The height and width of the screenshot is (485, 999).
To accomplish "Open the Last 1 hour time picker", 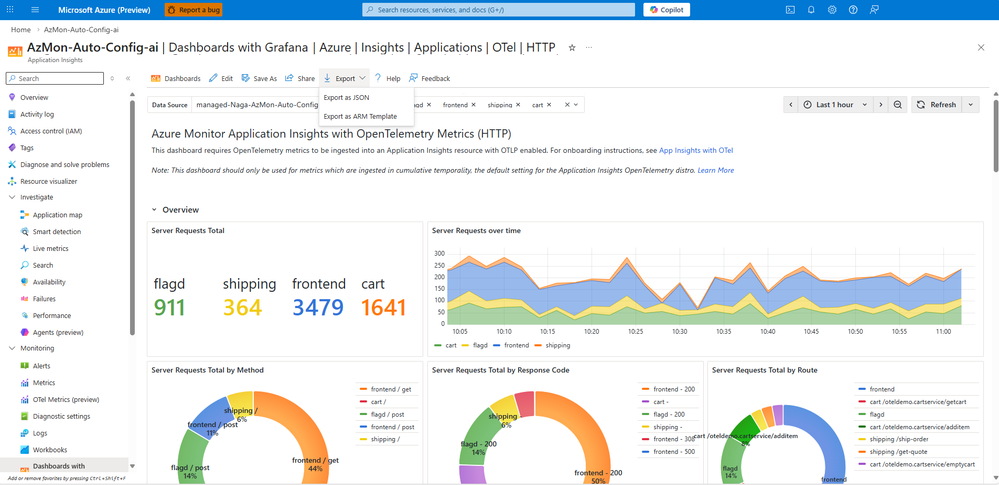I will pos(835,105).
